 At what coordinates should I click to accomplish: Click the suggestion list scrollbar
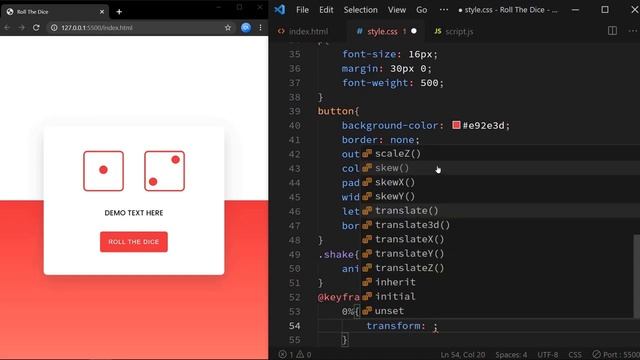pyautogui.click(x=636, y=276)
